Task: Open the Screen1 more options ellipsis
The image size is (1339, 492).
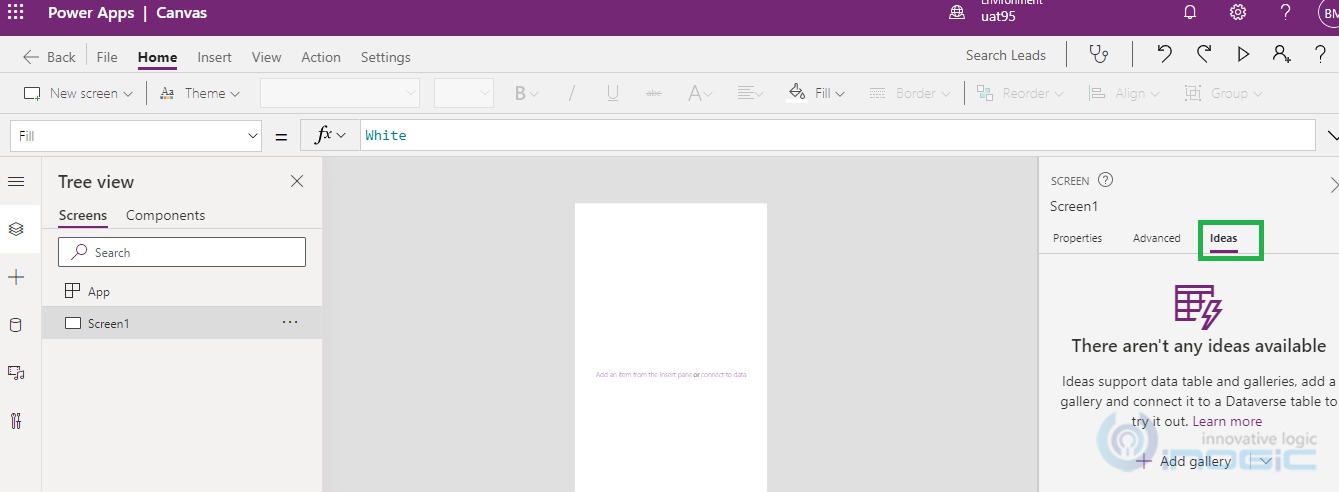Action: point(290,322)
